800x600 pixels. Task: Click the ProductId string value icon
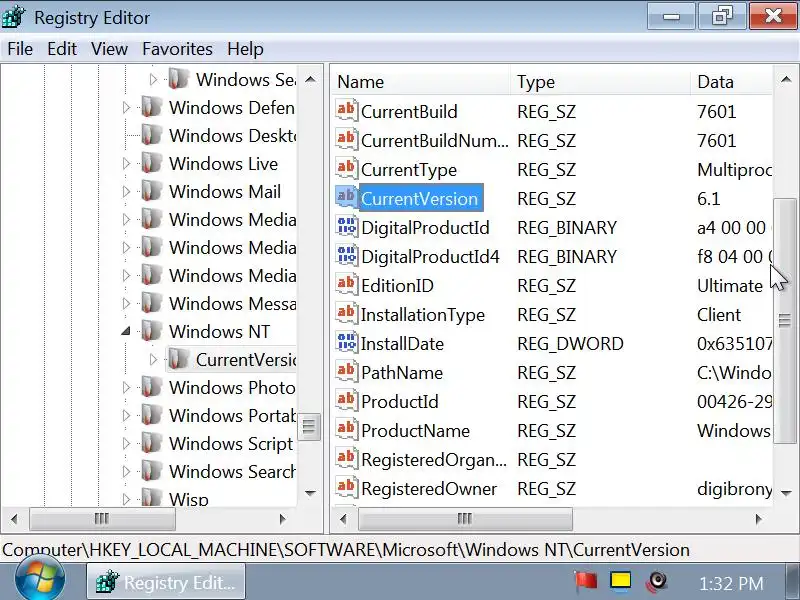(346, 402)
